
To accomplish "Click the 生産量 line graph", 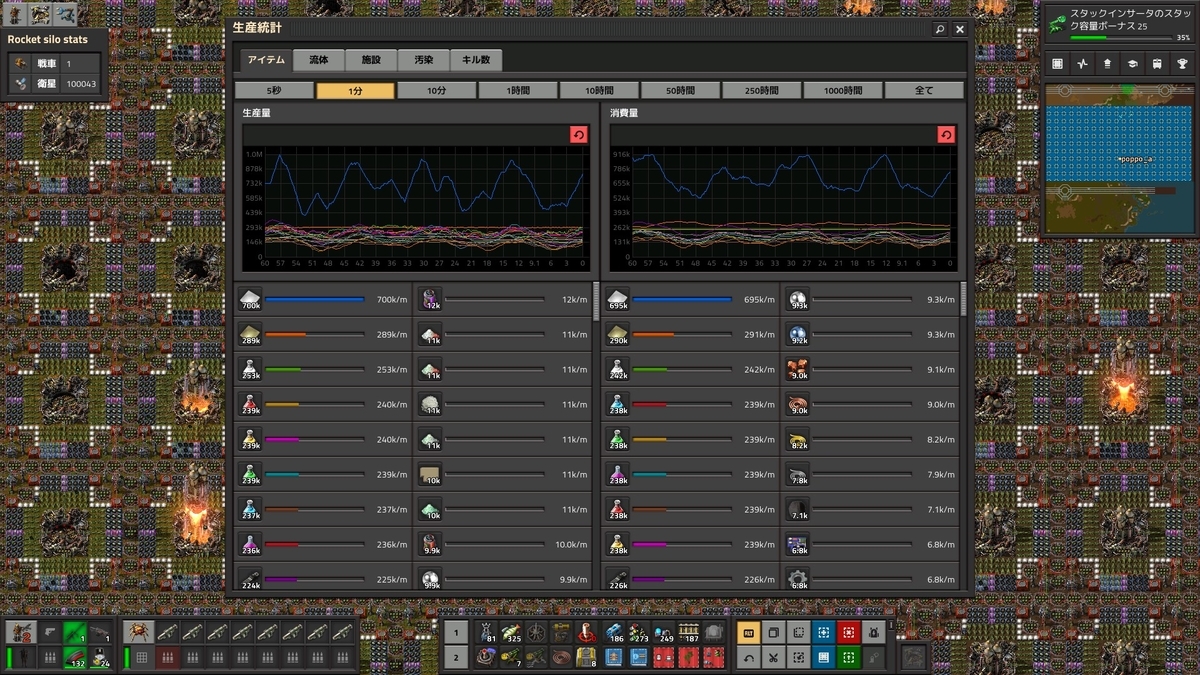I will click(x=415, y=207).
